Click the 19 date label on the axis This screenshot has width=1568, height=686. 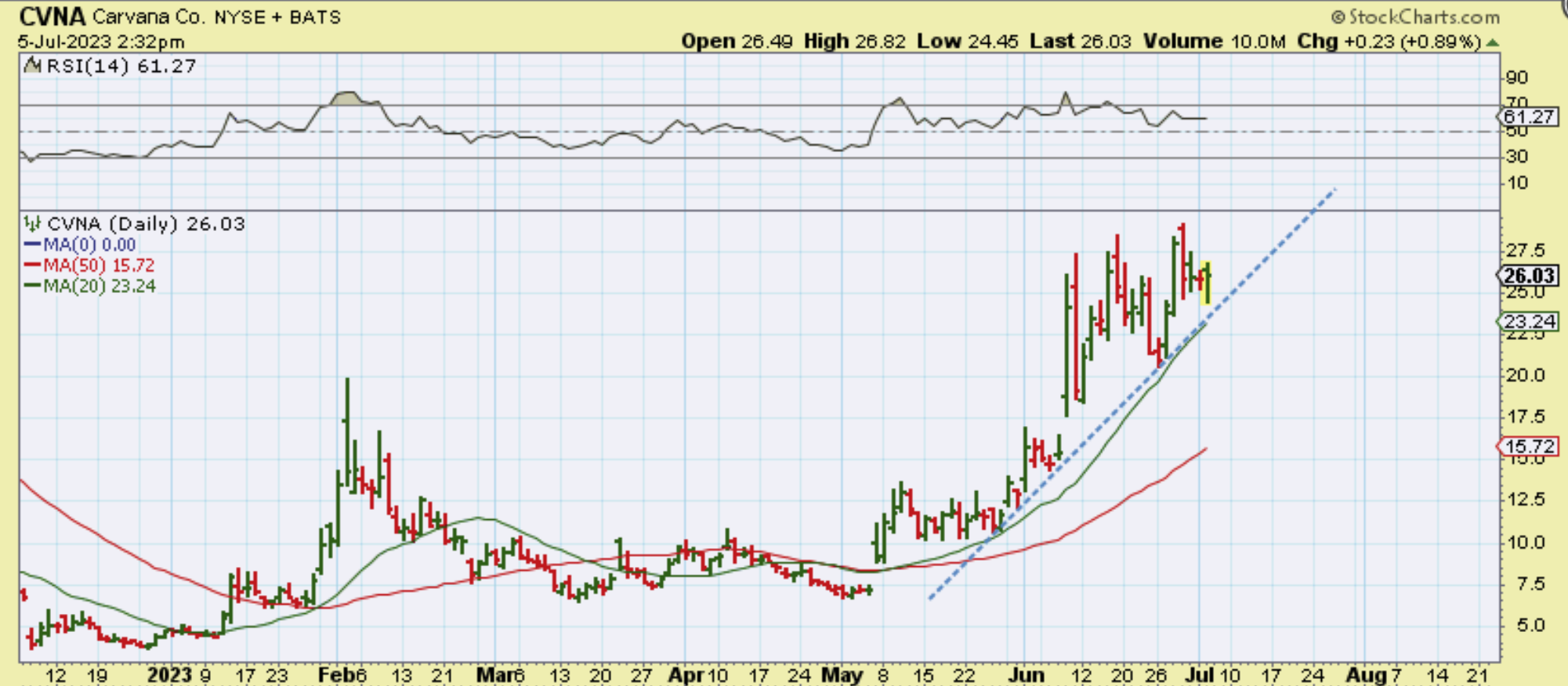tap(96, 675)
